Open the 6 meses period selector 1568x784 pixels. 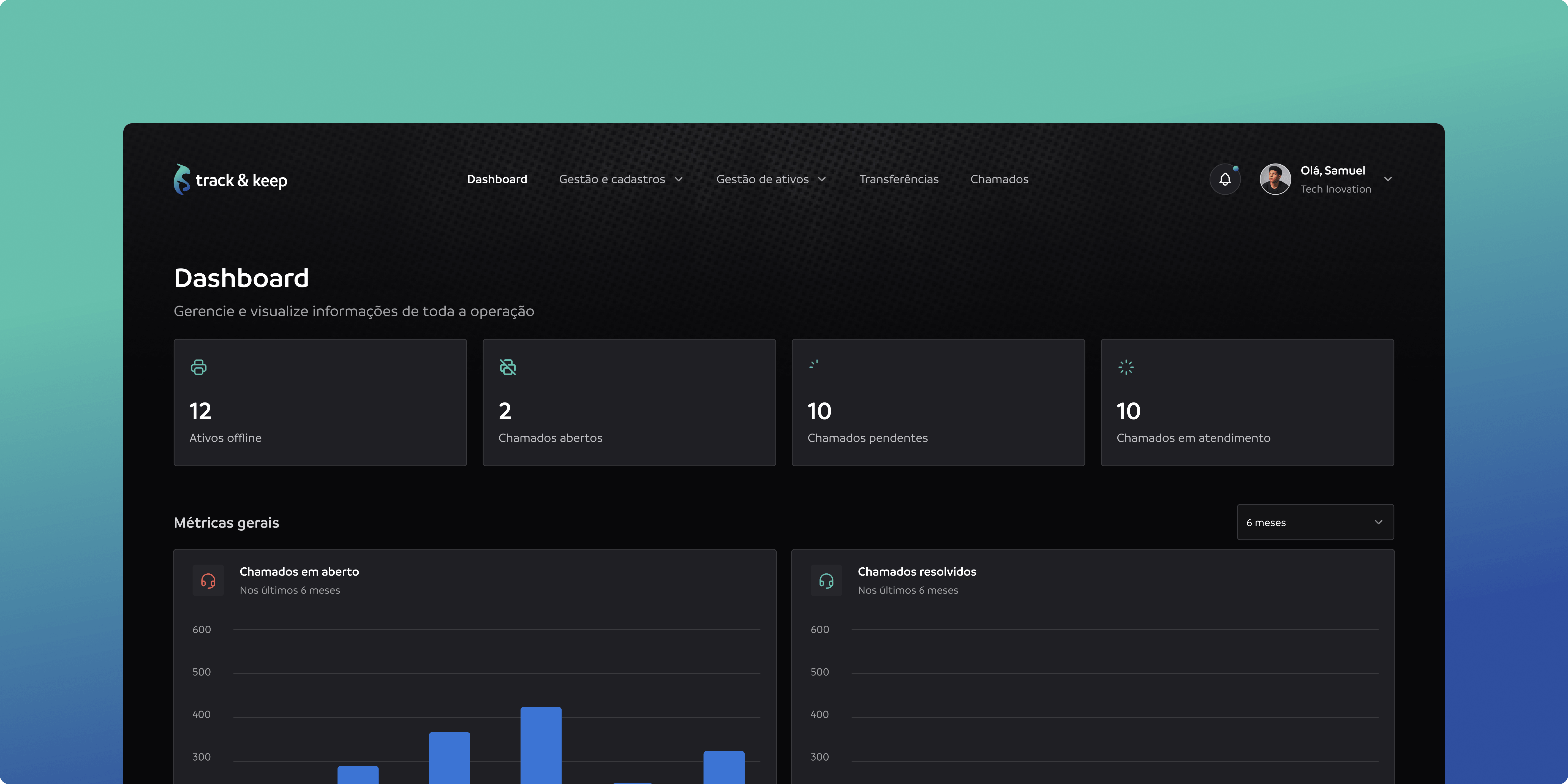click(1315, 522)
